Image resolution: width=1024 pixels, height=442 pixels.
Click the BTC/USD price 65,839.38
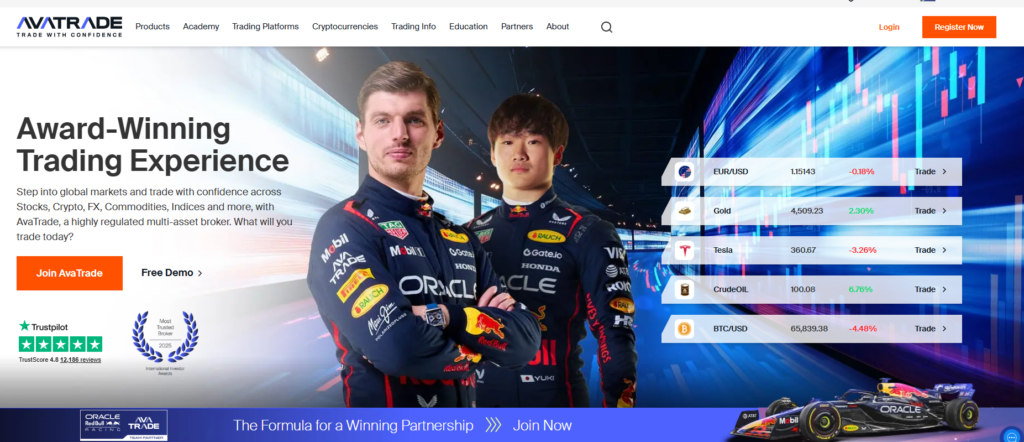pyautogui.click(x=809, y=328)
